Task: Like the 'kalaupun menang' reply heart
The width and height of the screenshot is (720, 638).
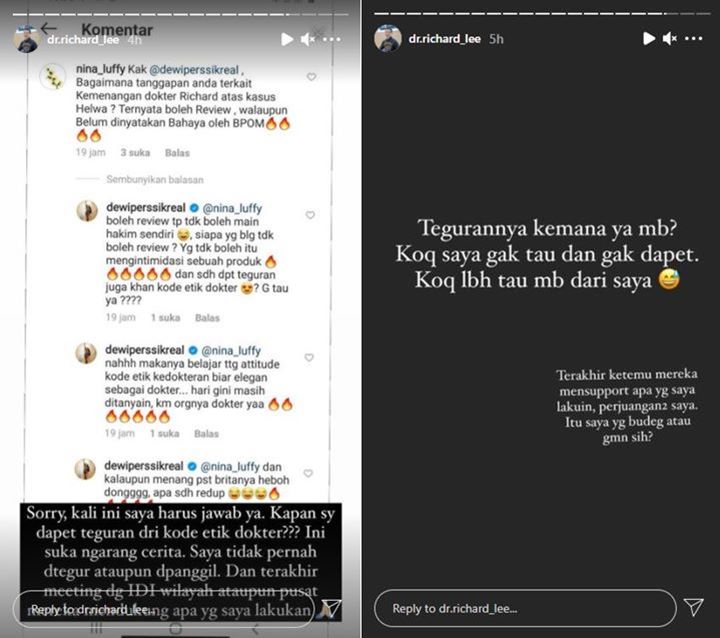Action: [x=308, y=473]
